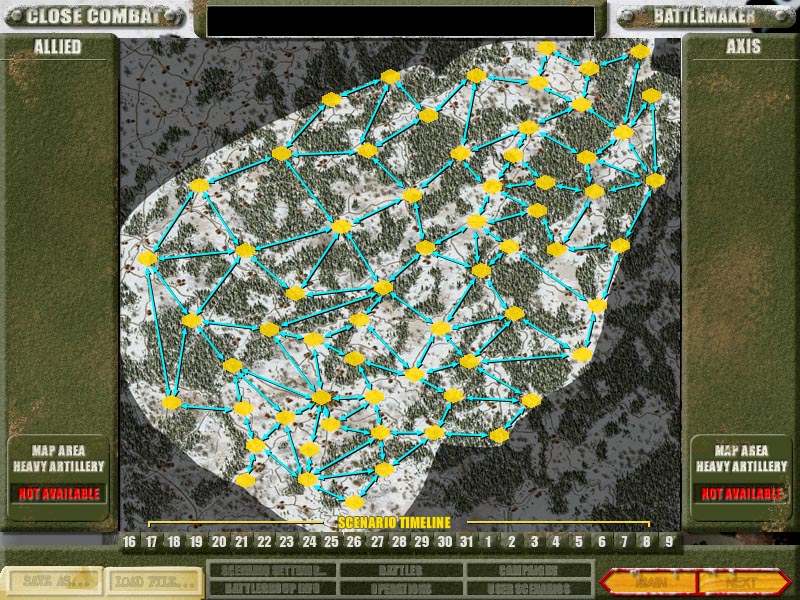The height and width of the screenshot is (600, 800).
Task: Select day 30 in the timeline
Action: [x=444, y=542]
